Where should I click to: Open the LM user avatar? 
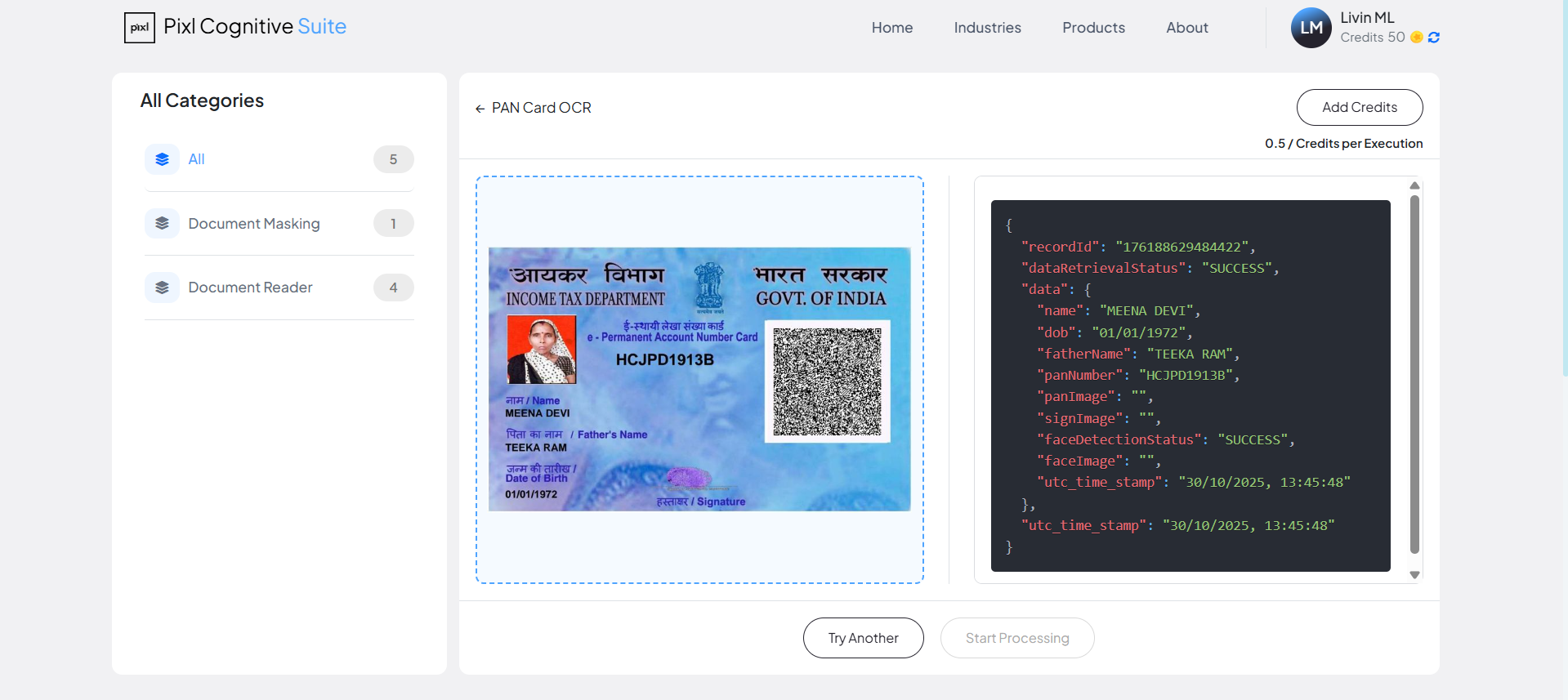[1311, 28]
